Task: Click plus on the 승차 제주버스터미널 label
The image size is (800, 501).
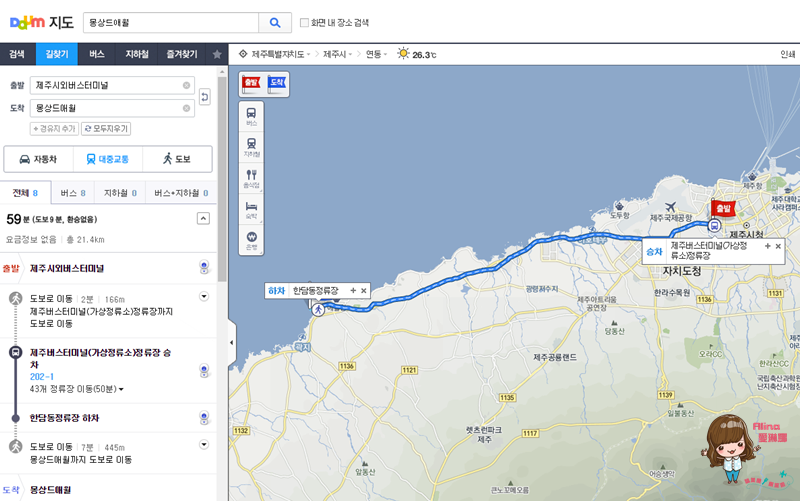Action: (767, 246)
